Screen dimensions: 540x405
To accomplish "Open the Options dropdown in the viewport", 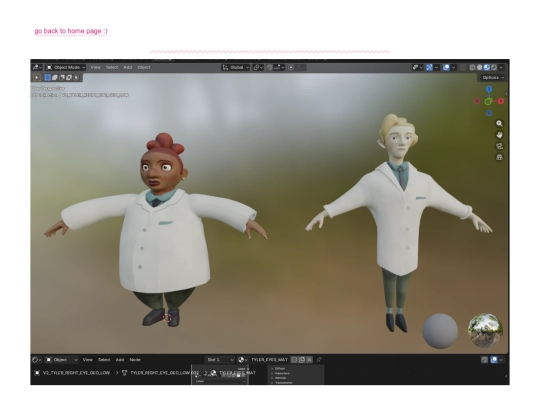I will (492, 77).
